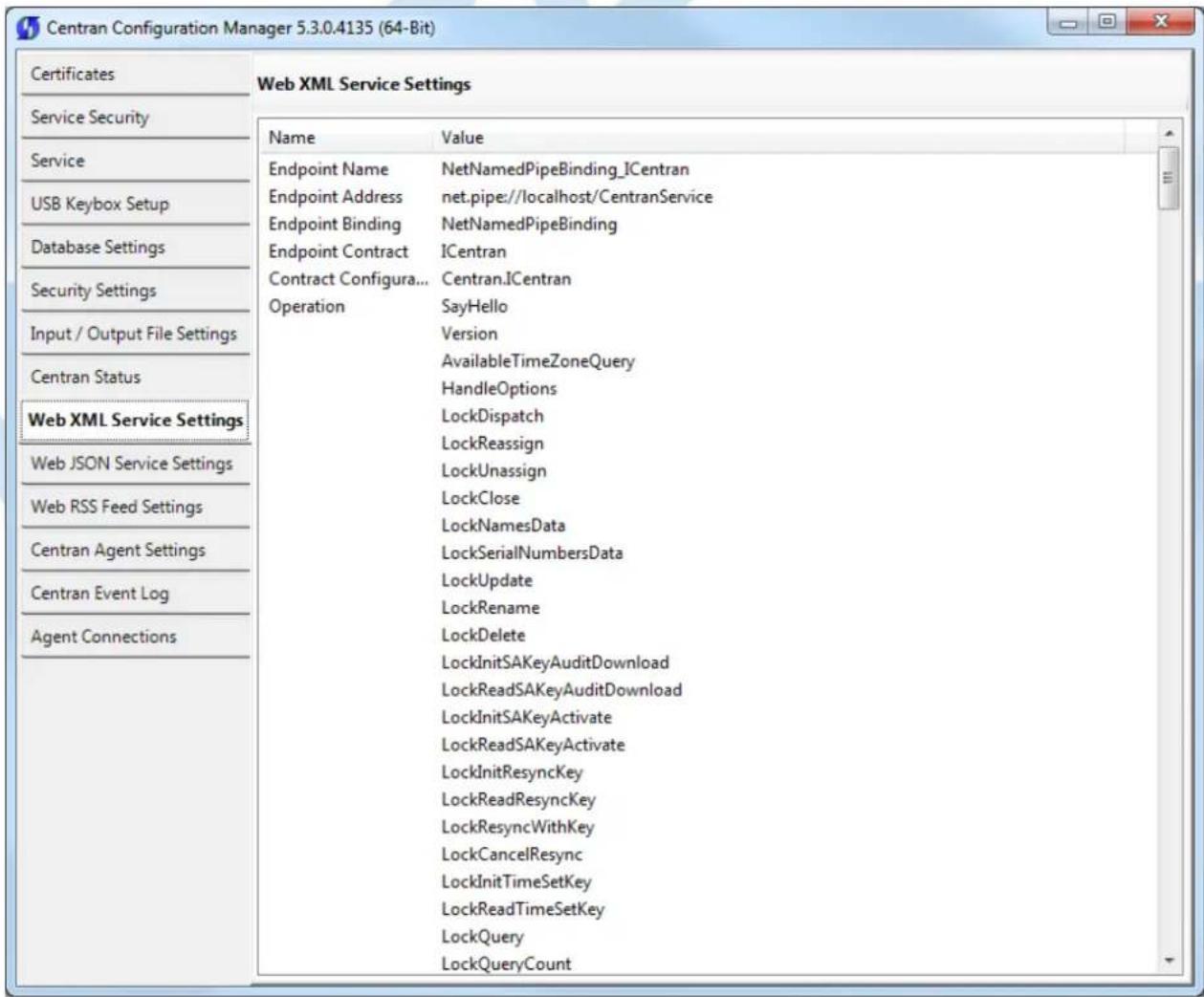
Task: Open the Certificates section
Action: [x=134, y=75]
